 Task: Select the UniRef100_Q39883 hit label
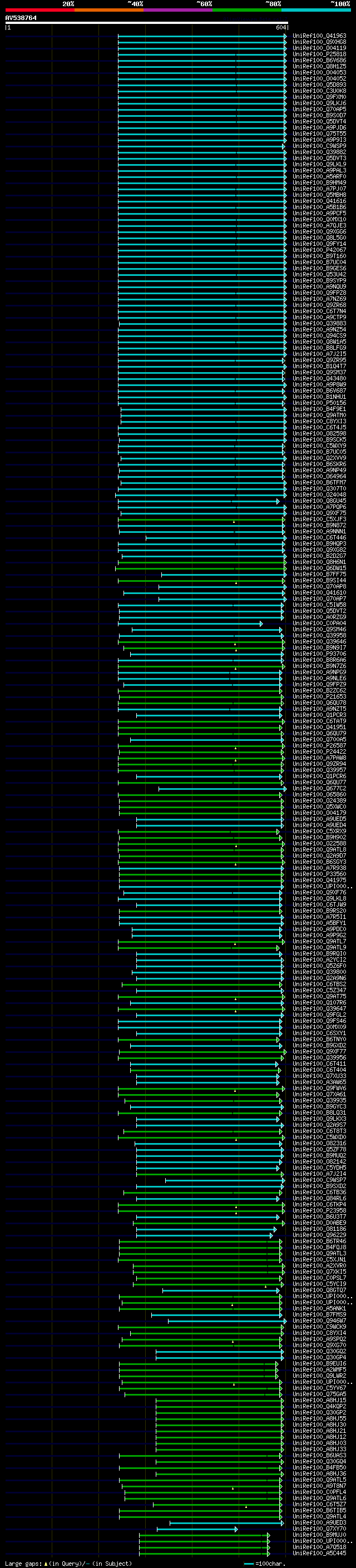click(x=319, y=324)
